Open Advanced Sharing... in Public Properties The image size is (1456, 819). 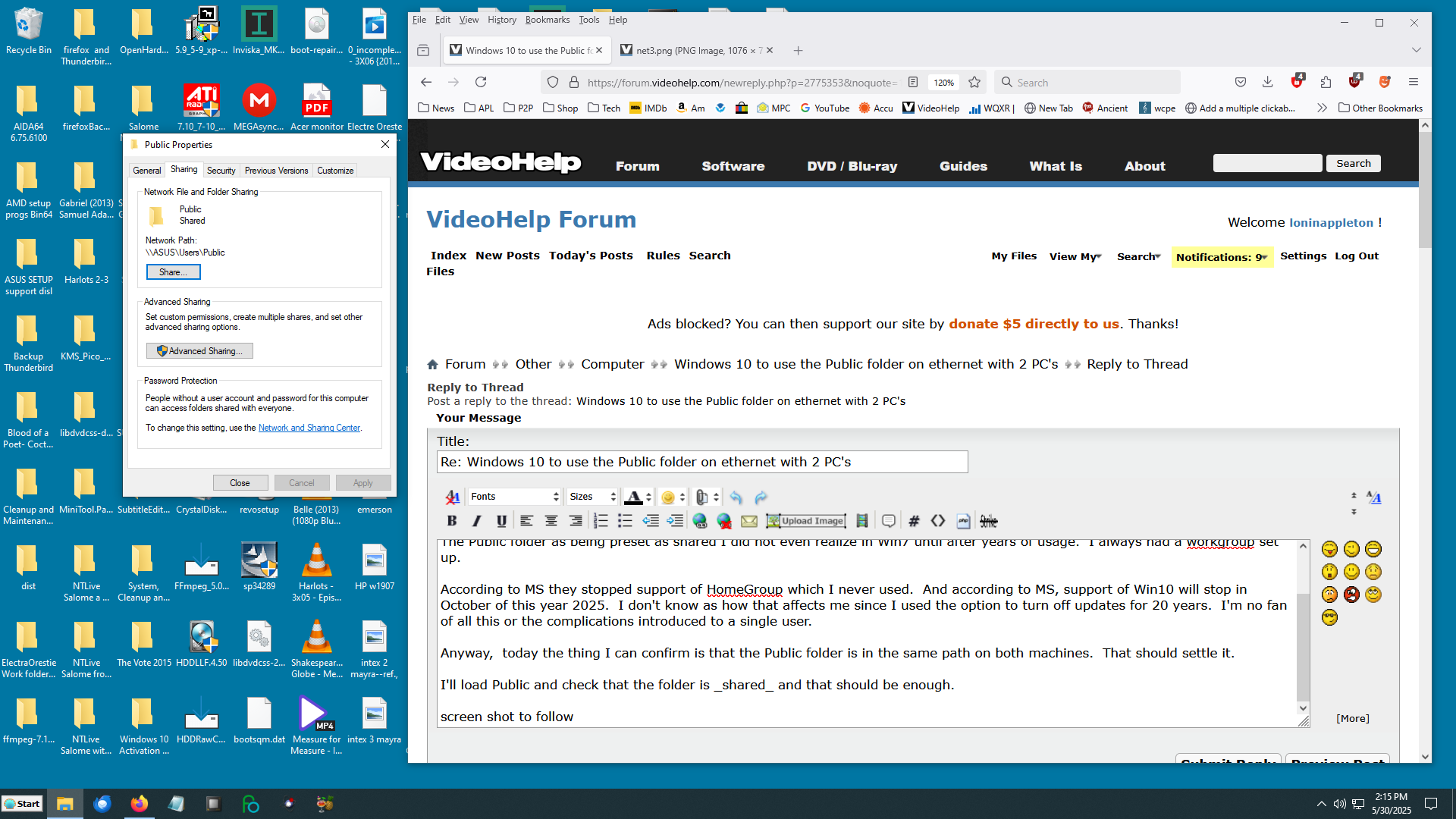[199, 351]
